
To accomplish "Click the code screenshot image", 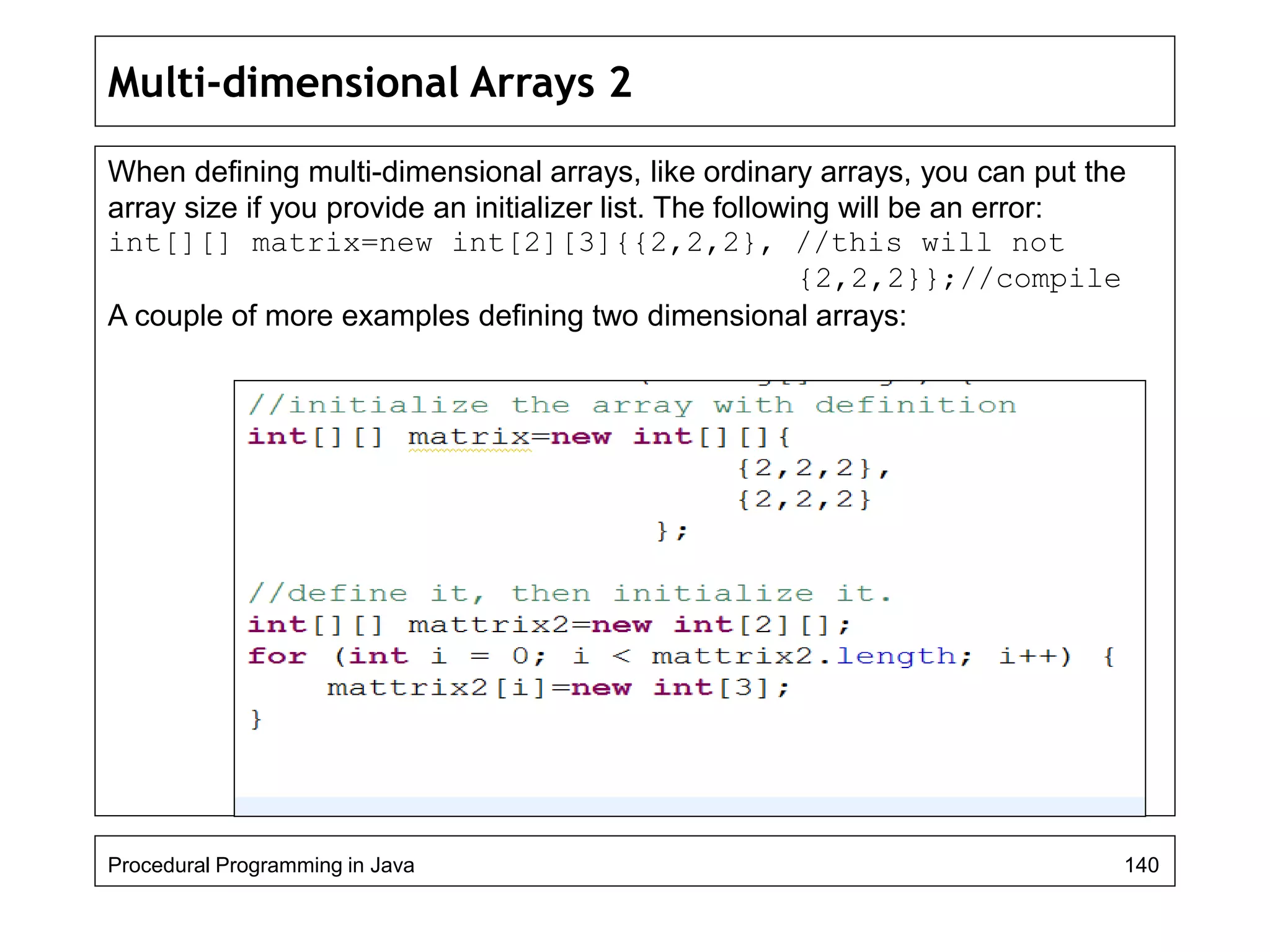I will pos(690,598).
